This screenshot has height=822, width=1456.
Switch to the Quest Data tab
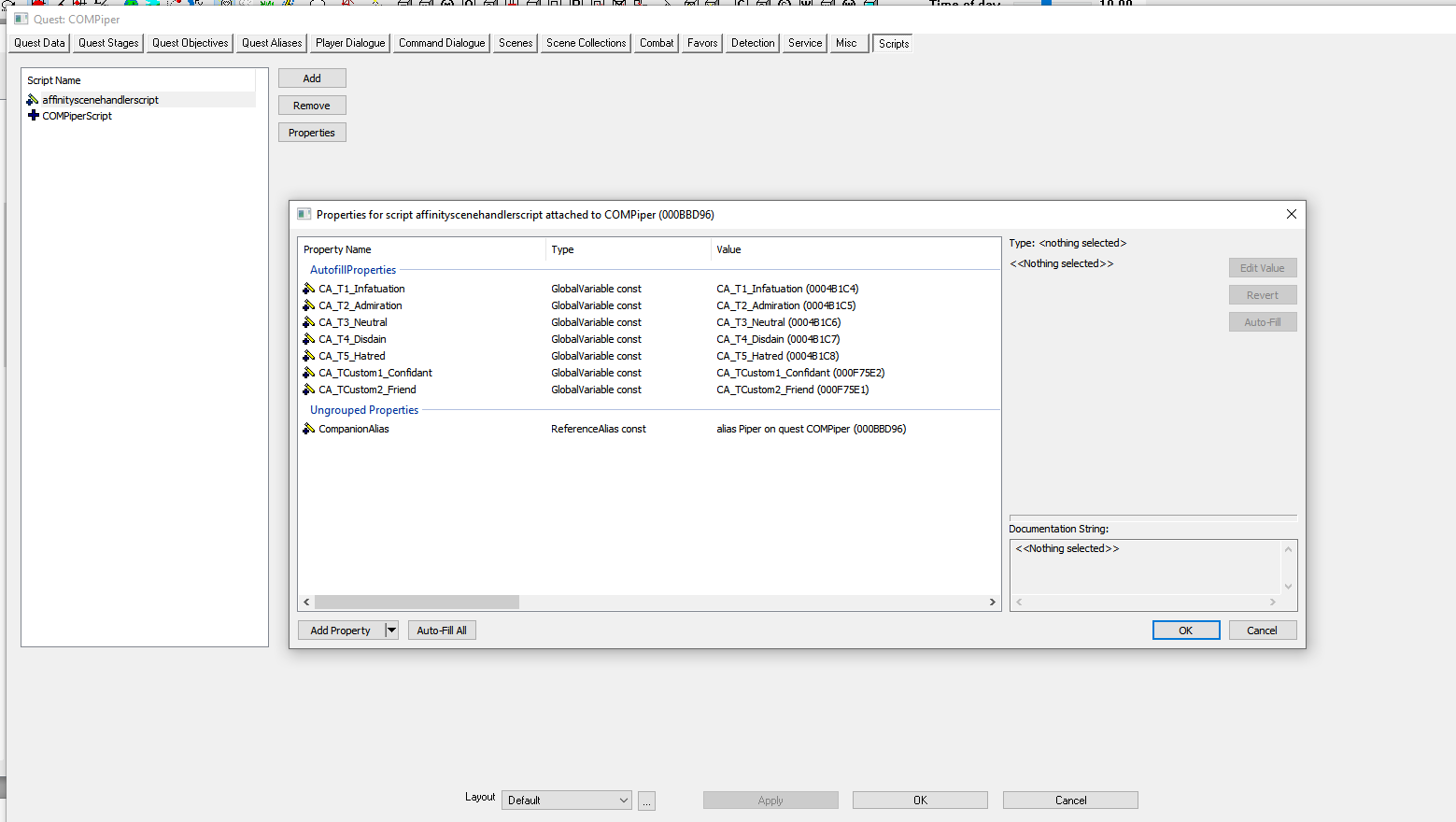pos(39,43)
